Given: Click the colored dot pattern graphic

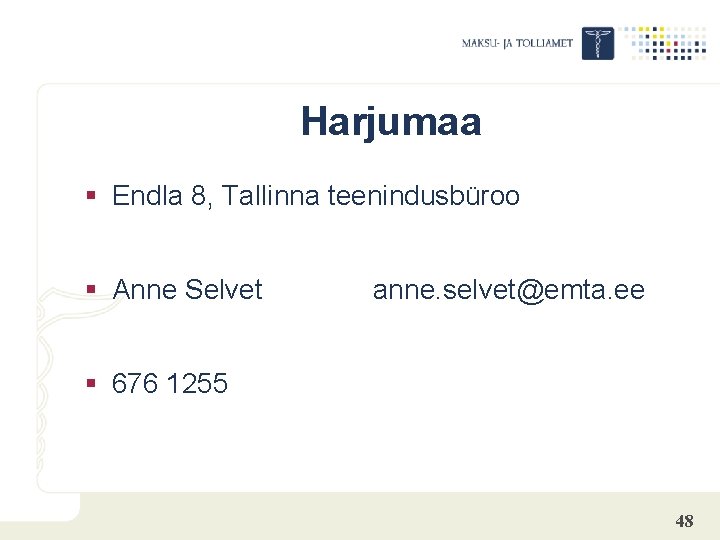Looking at the screenshot, I should [x=664, y=43].
